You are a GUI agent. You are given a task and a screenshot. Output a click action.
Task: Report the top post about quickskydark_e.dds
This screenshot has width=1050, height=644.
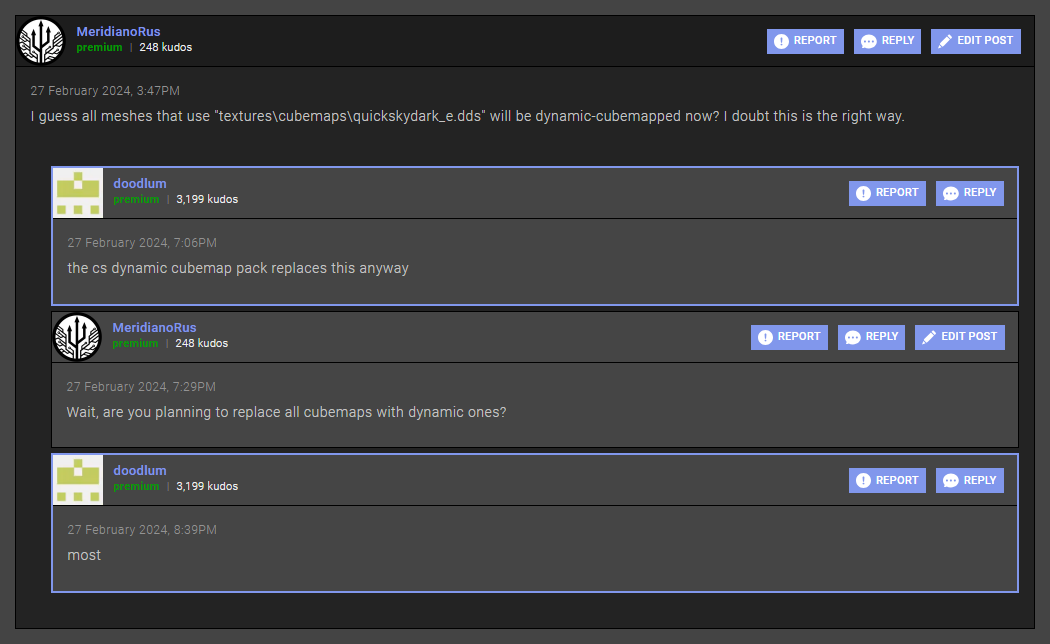[805, 41]
